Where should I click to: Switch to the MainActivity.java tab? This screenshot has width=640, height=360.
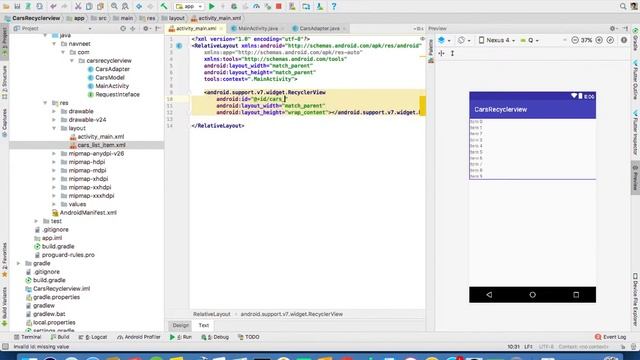(258, 29)
